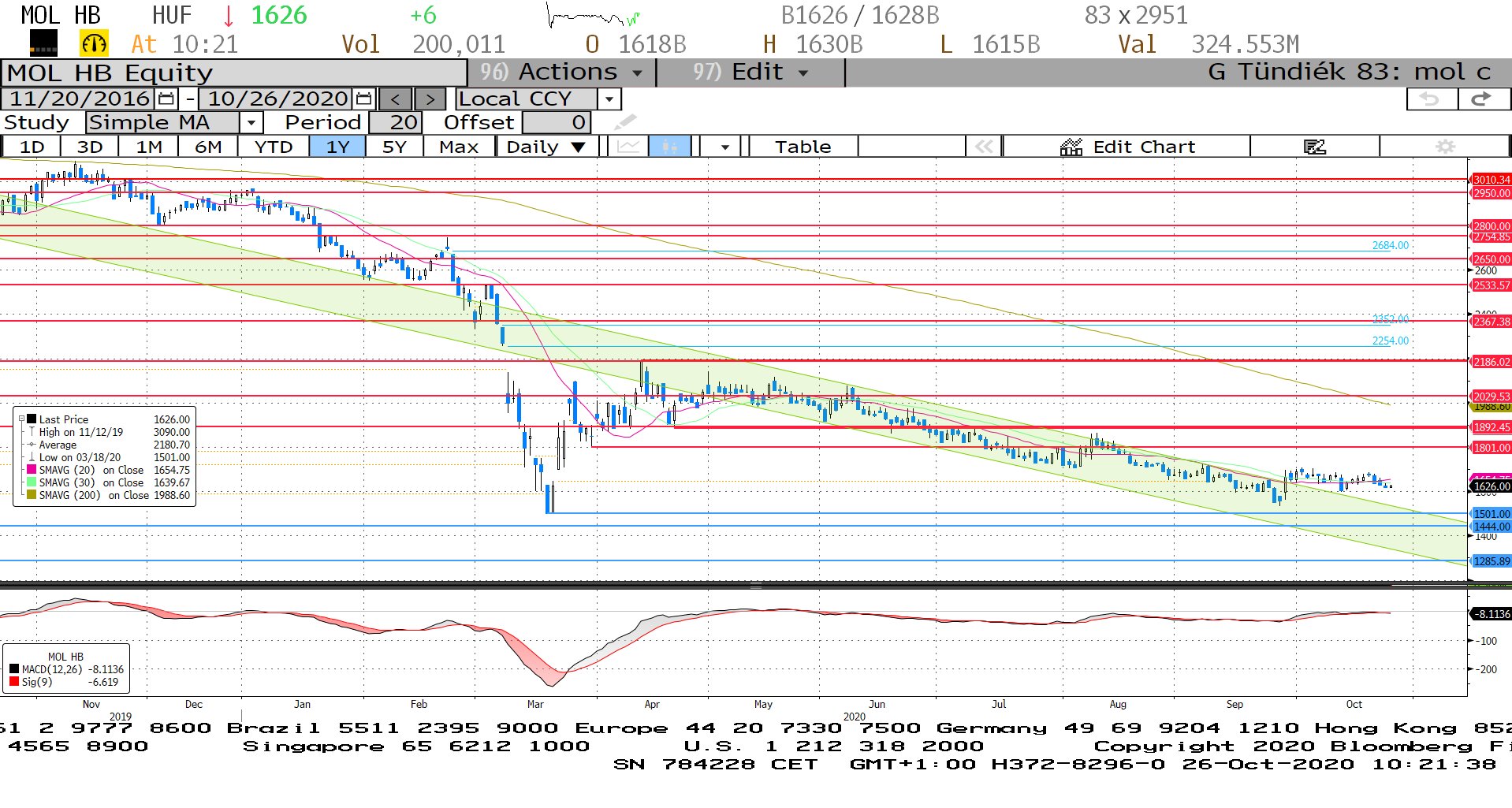Click the red Sig(9) legend swatch
Screen dimensions: 1512x808
coord(14,682)
